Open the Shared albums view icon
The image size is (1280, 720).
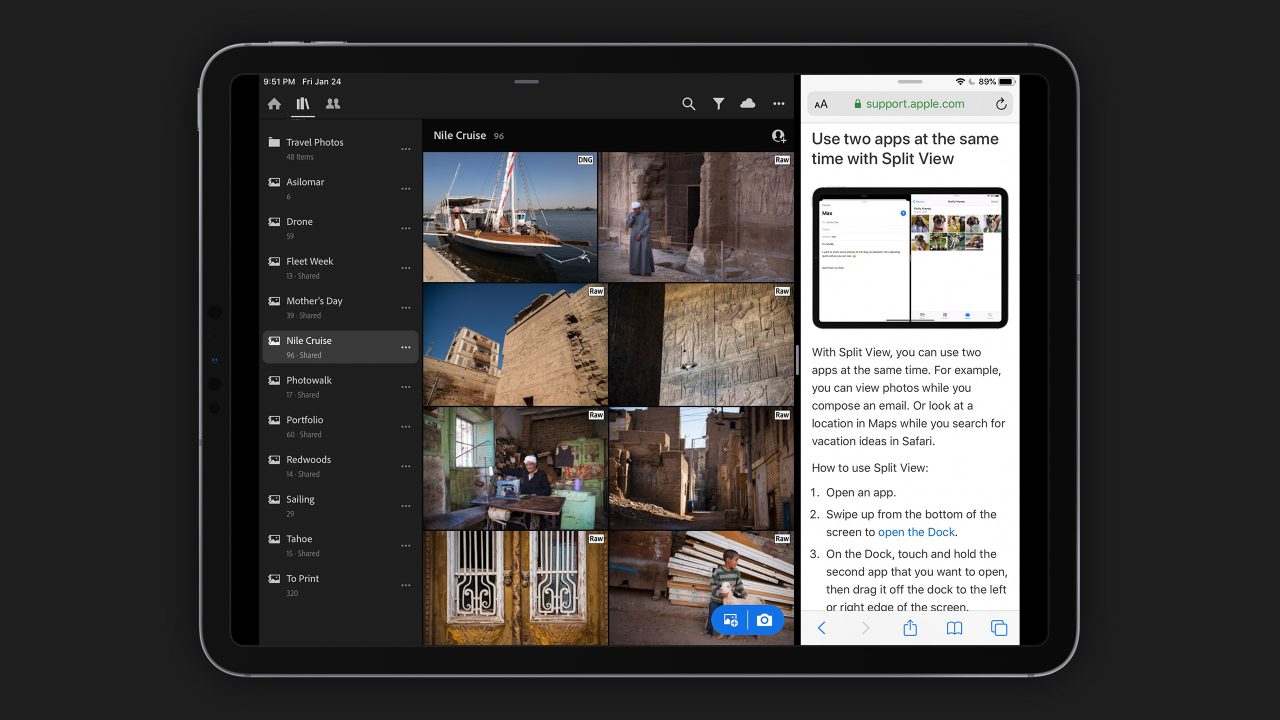click(334, 103)
